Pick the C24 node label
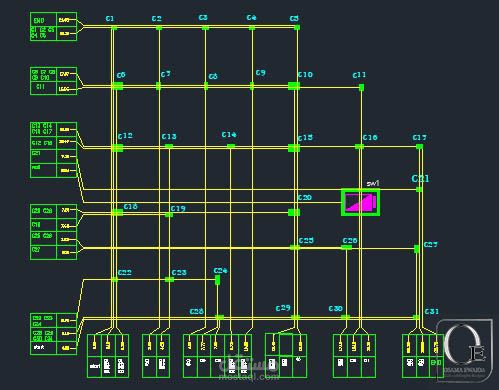499x390 pixels. tap(220, 271)
